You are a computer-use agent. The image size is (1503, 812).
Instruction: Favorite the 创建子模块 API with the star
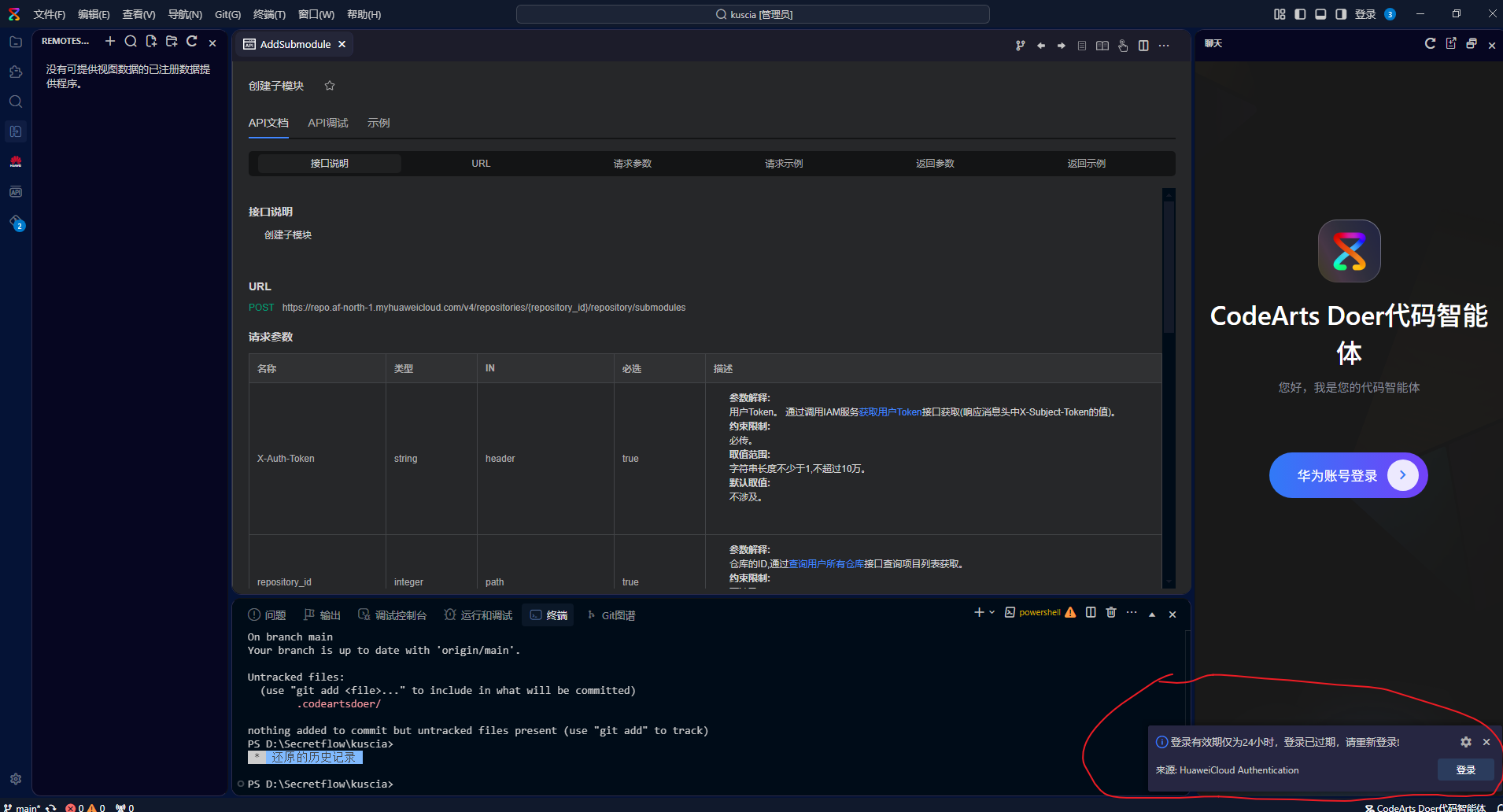pyautogui.click(x=330, y=86)
